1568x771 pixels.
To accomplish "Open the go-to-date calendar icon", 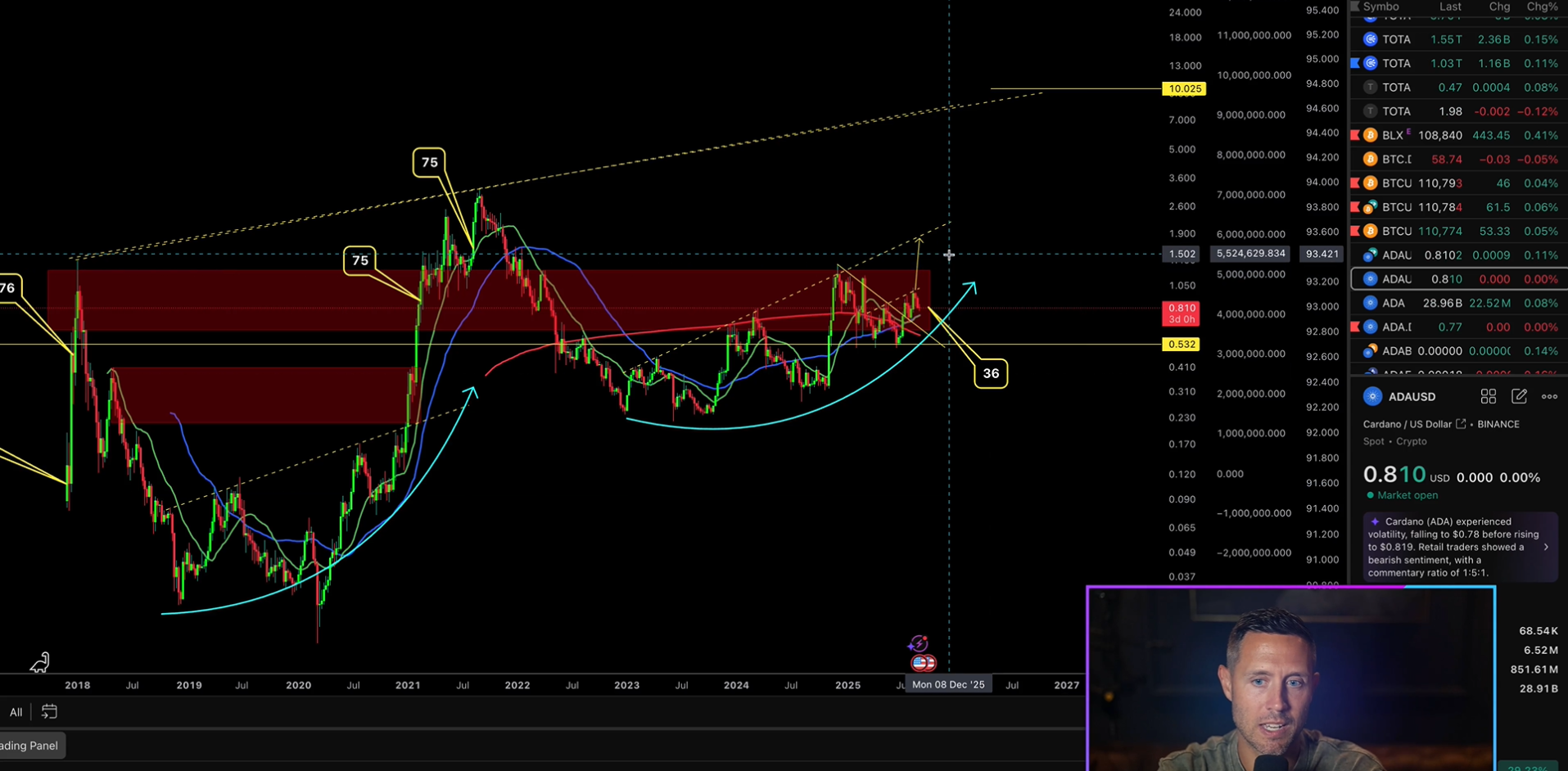I will 49,712.
